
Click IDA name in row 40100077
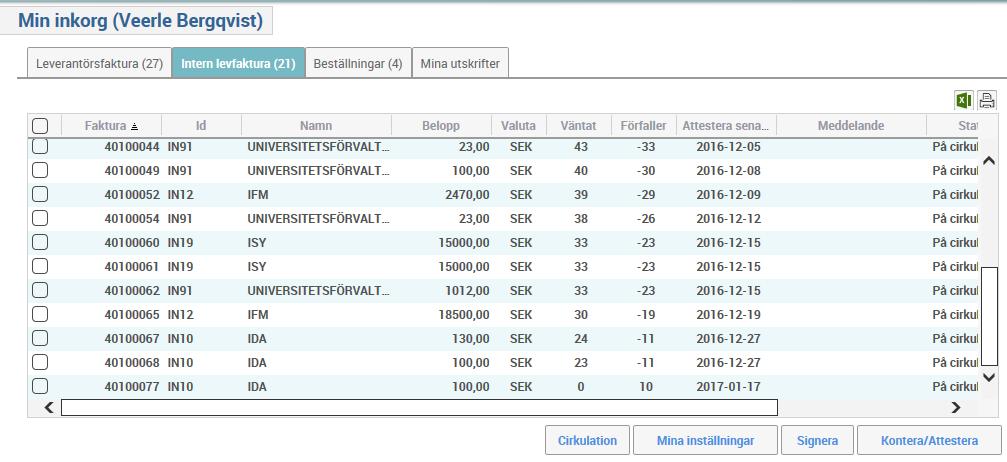coord(256,387)
